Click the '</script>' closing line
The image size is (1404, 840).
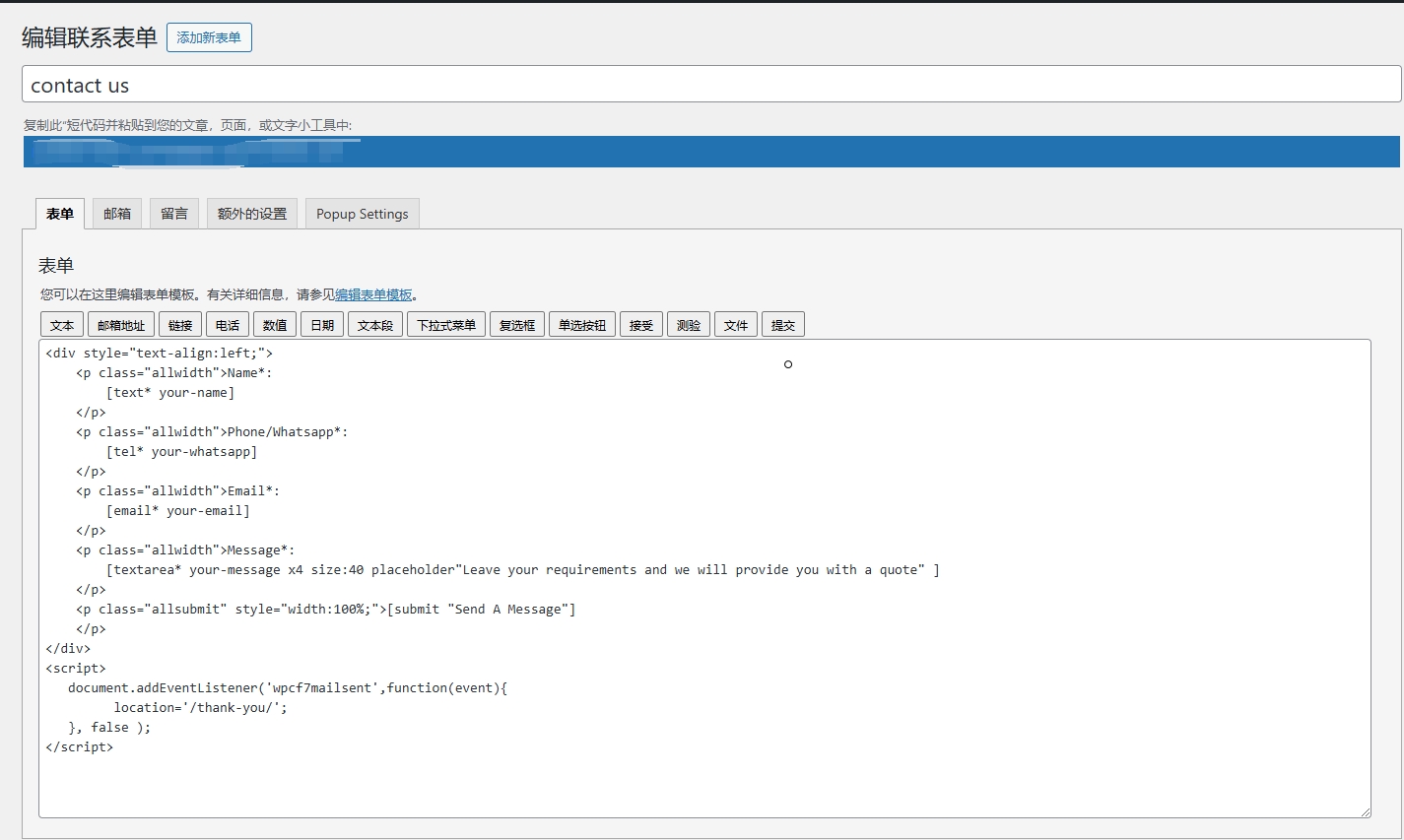click(80, 747)
